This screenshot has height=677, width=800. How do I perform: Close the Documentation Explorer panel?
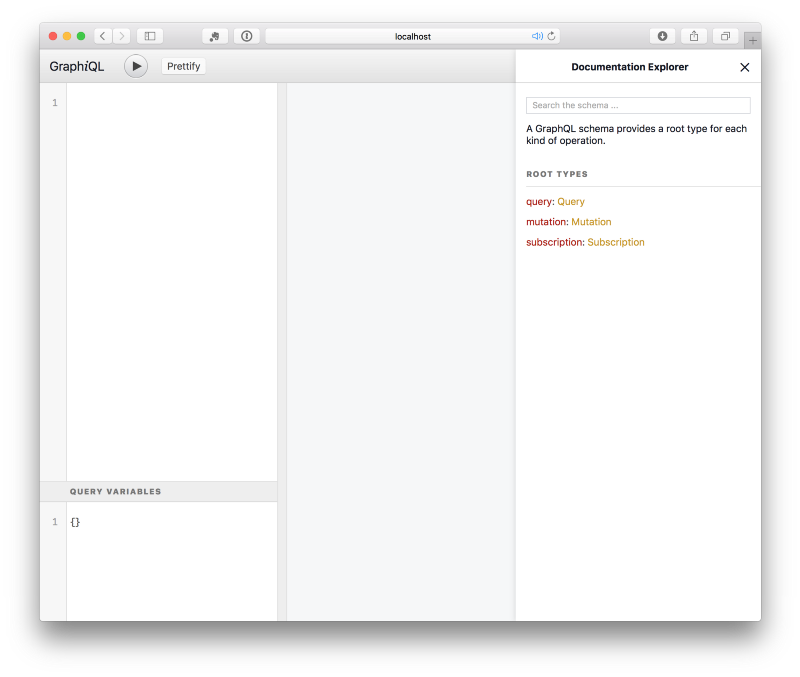click(744, 67)
